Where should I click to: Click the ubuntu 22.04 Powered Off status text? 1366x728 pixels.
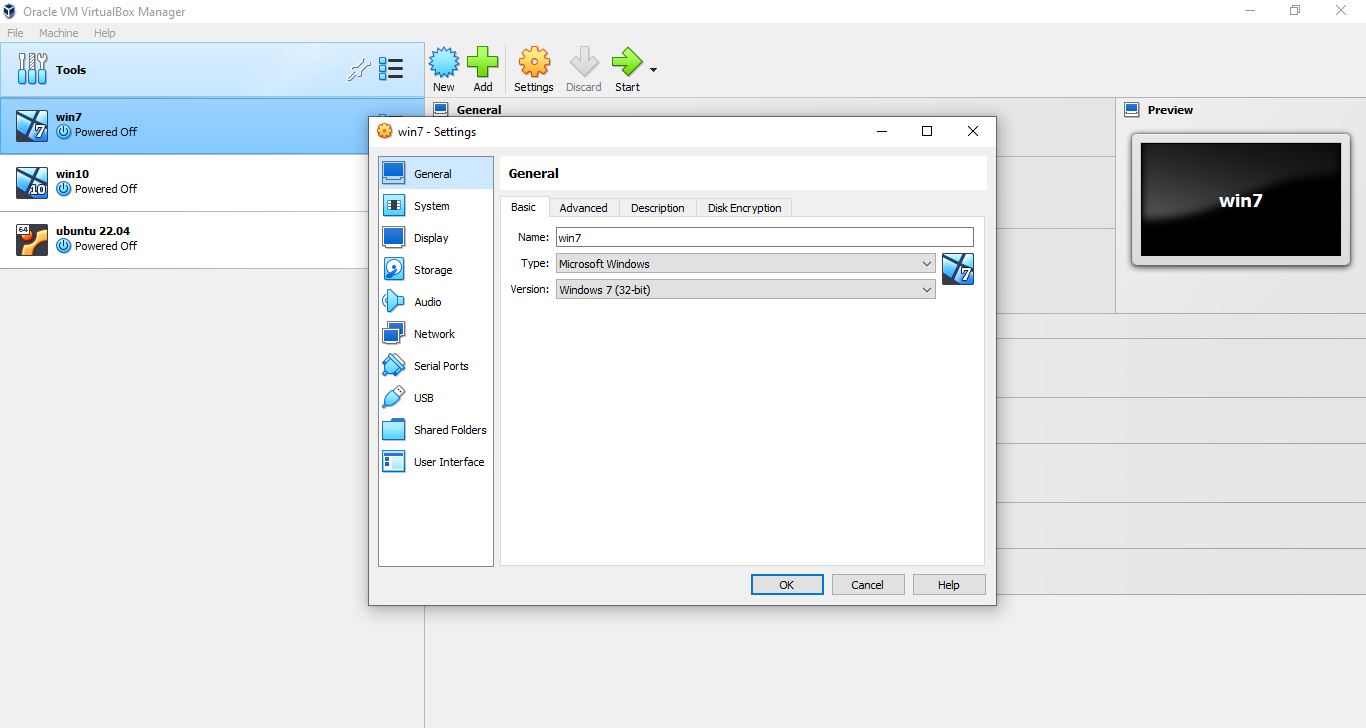(x=106, y=246)
